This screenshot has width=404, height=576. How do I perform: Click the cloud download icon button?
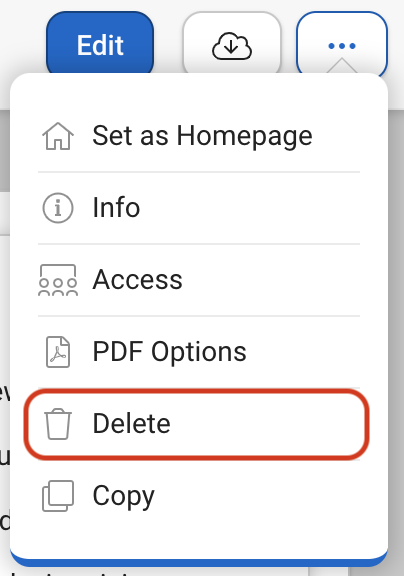(232, 46)
